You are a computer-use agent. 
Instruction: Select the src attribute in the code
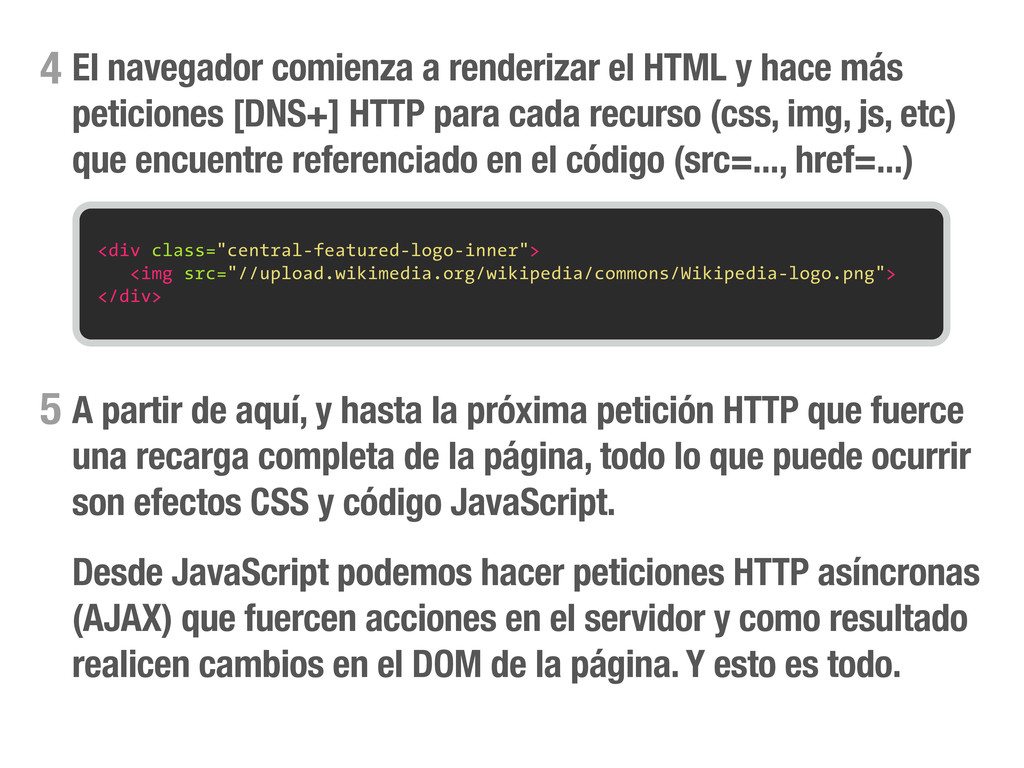200,274
